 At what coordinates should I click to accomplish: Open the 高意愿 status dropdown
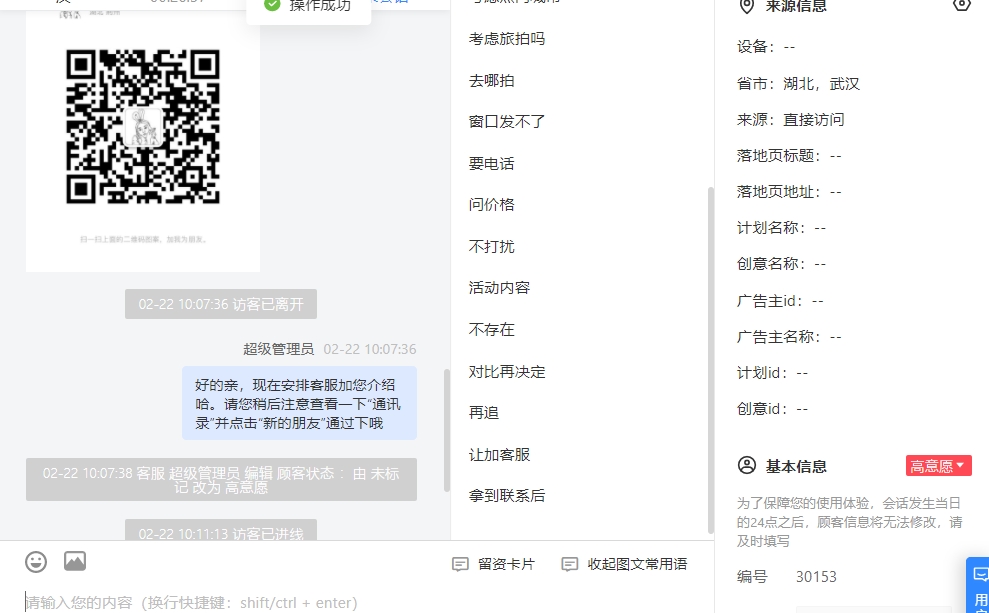tap(939, 466)
